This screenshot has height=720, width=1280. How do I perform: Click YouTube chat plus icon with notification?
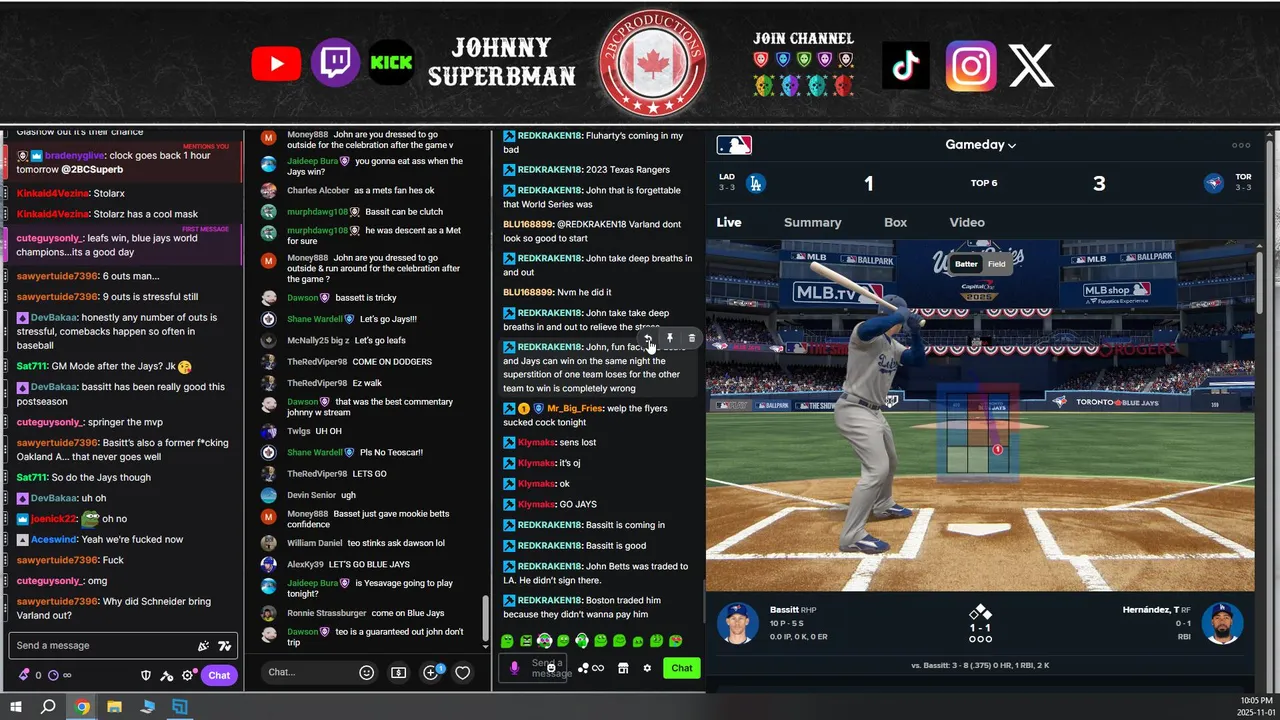point(432,672)
